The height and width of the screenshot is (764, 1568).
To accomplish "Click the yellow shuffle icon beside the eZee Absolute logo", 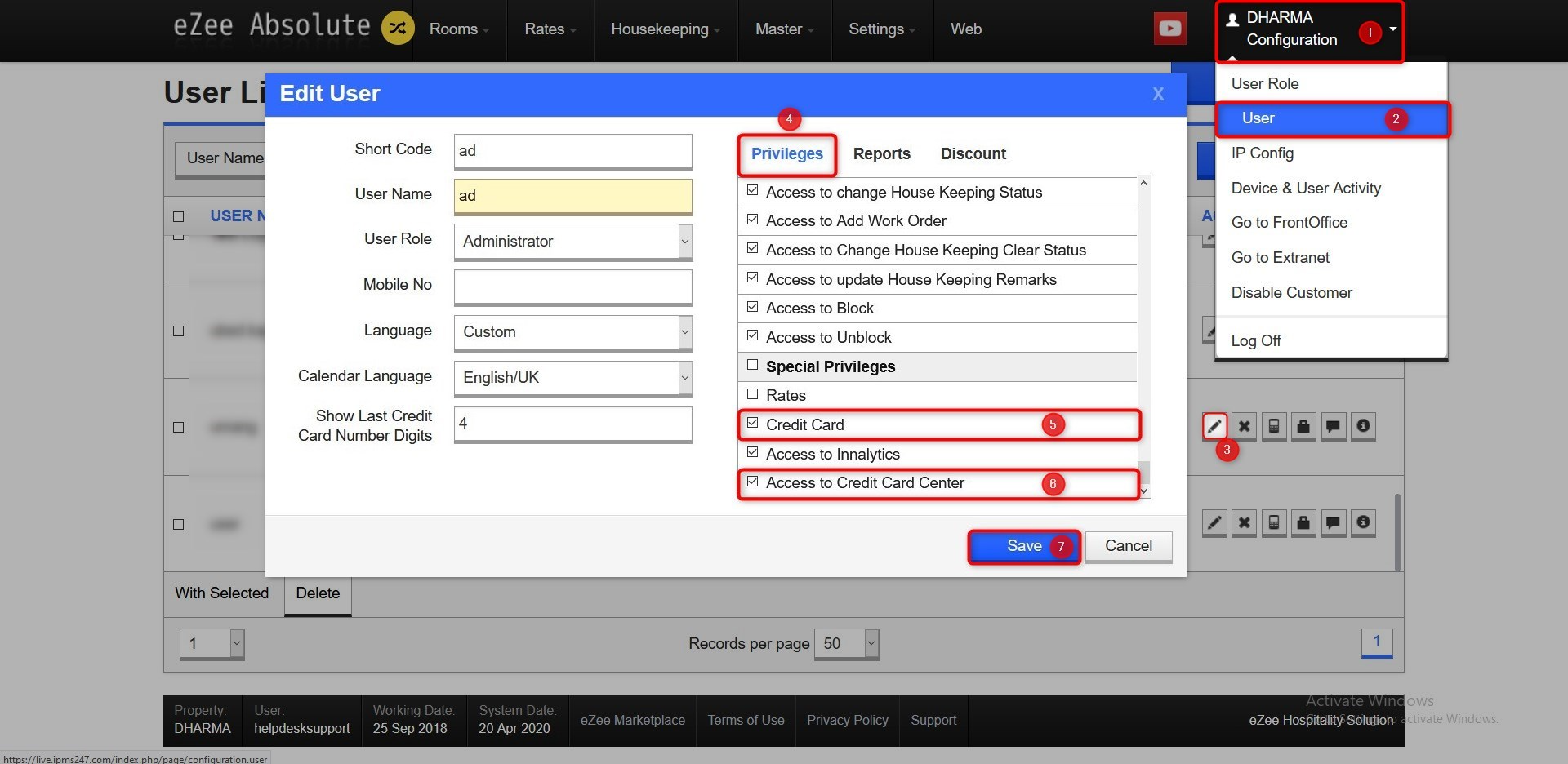I will click(398, 28).
